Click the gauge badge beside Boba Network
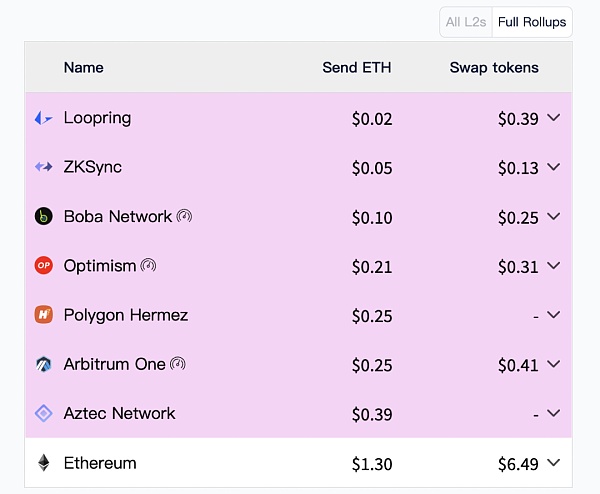 (184, 216)
